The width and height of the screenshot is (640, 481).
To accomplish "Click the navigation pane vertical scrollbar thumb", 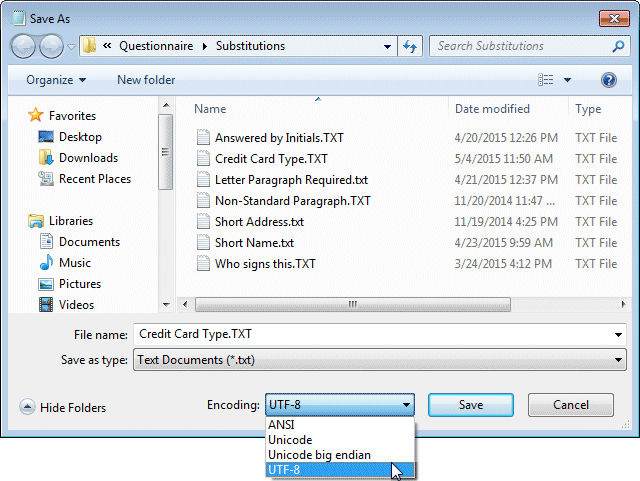I will 166,152.
